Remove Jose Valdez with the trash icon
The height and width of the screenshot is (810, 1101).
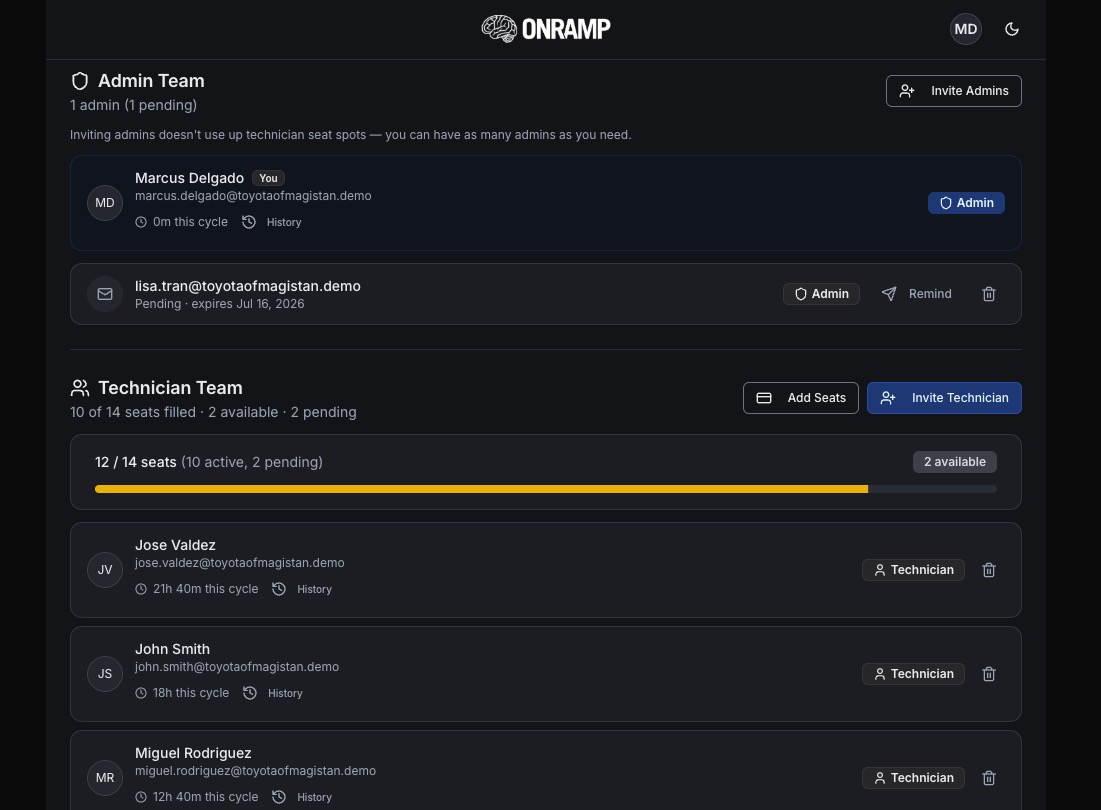click(x=989, y=570)
